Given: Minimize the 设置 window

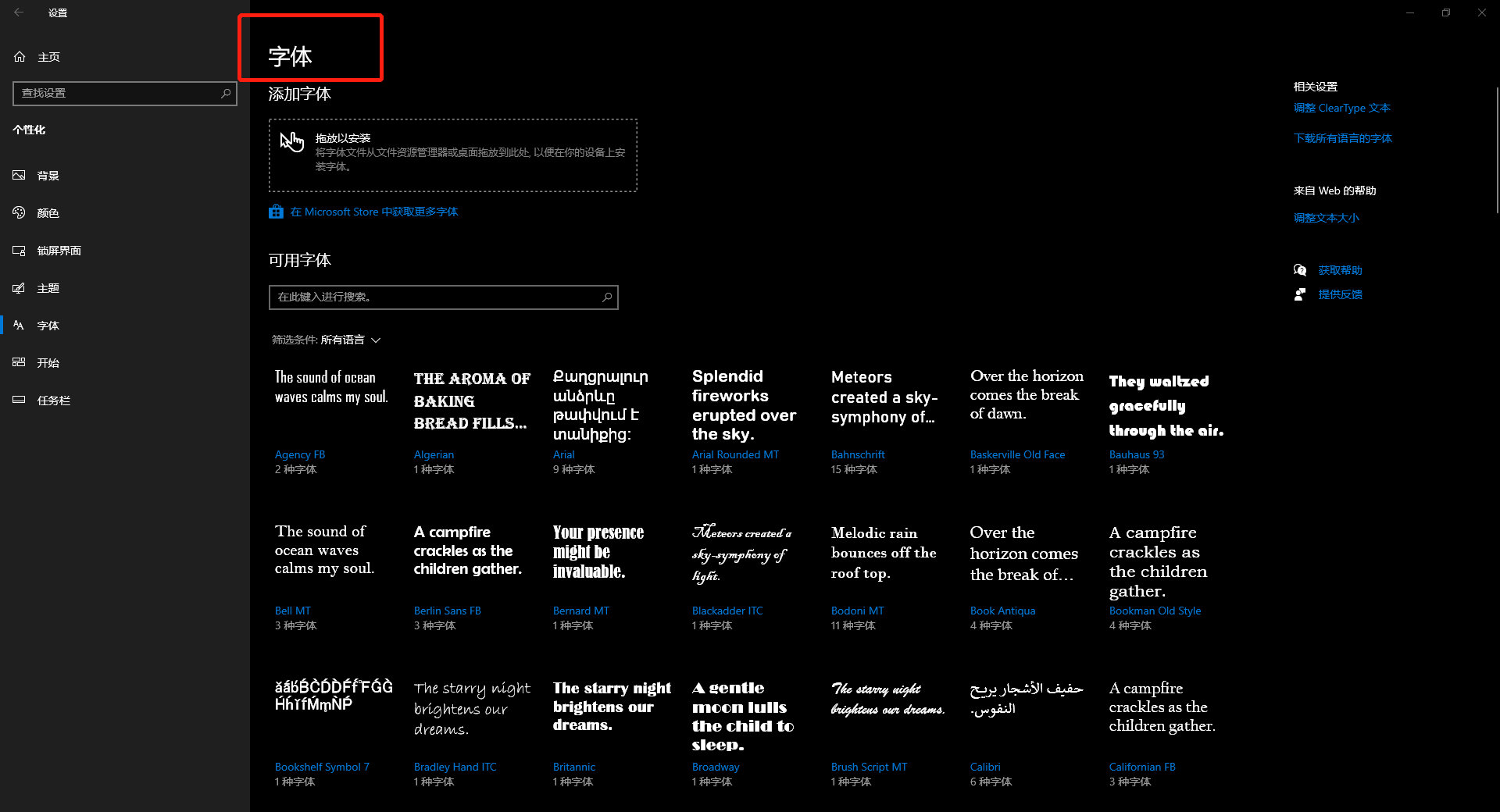Looking at the screenshot, I should pyautogui.click(x=1410, y=12).
